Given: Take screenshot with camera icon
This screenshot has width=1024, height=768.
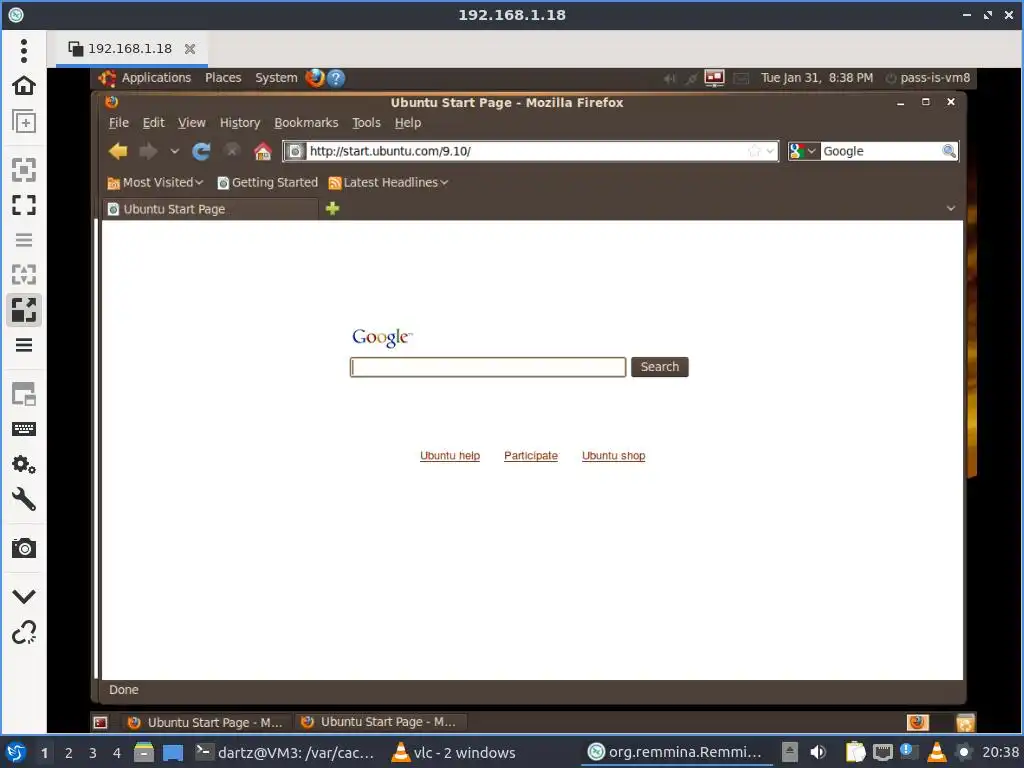Looking at the screenshot, I should coord(24,548).
